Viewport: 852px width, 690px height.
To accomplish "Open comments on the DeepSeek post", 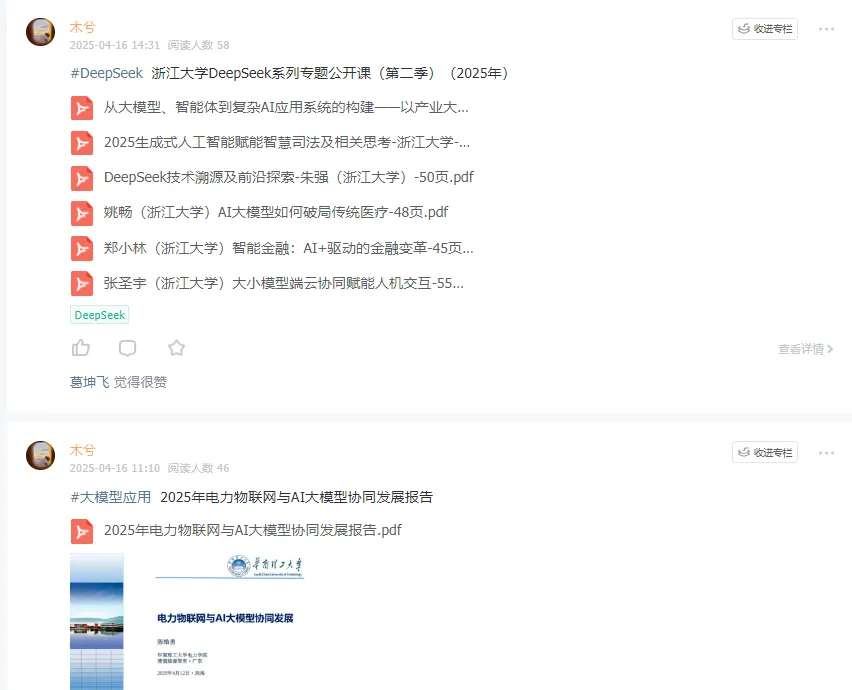I will tap(128, 348).
